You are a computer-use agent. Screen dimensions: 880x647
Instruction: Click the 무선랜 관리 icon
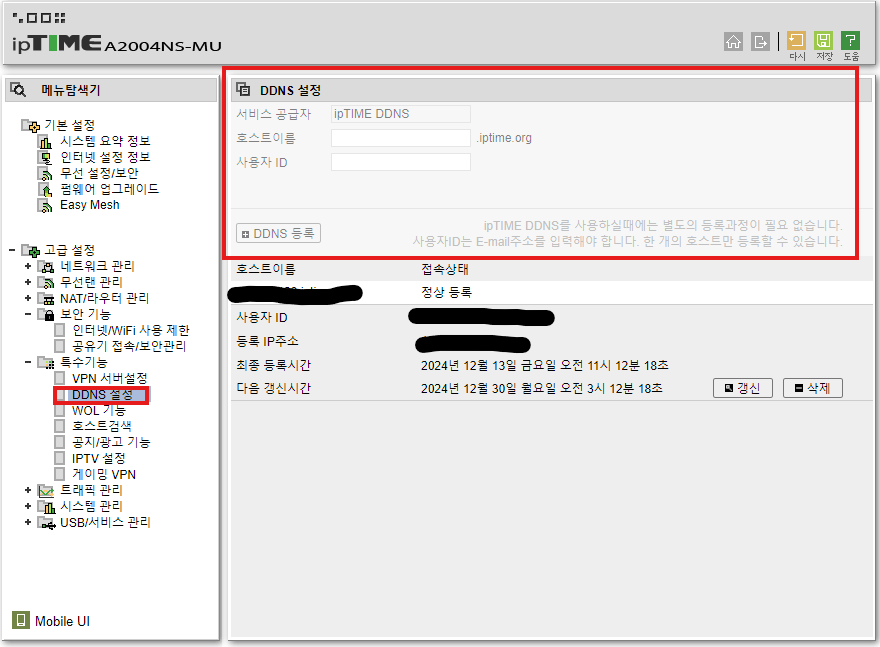tap(45, 282)
